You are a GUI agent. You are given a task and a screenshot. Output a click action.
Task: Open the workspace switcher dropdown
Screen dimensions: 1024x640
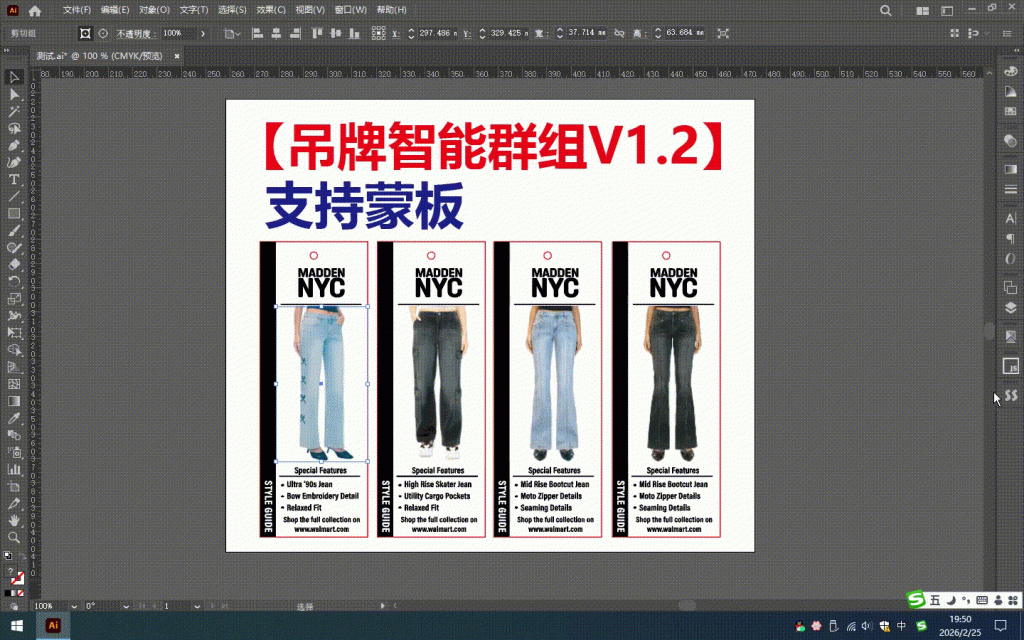[947, 10]
